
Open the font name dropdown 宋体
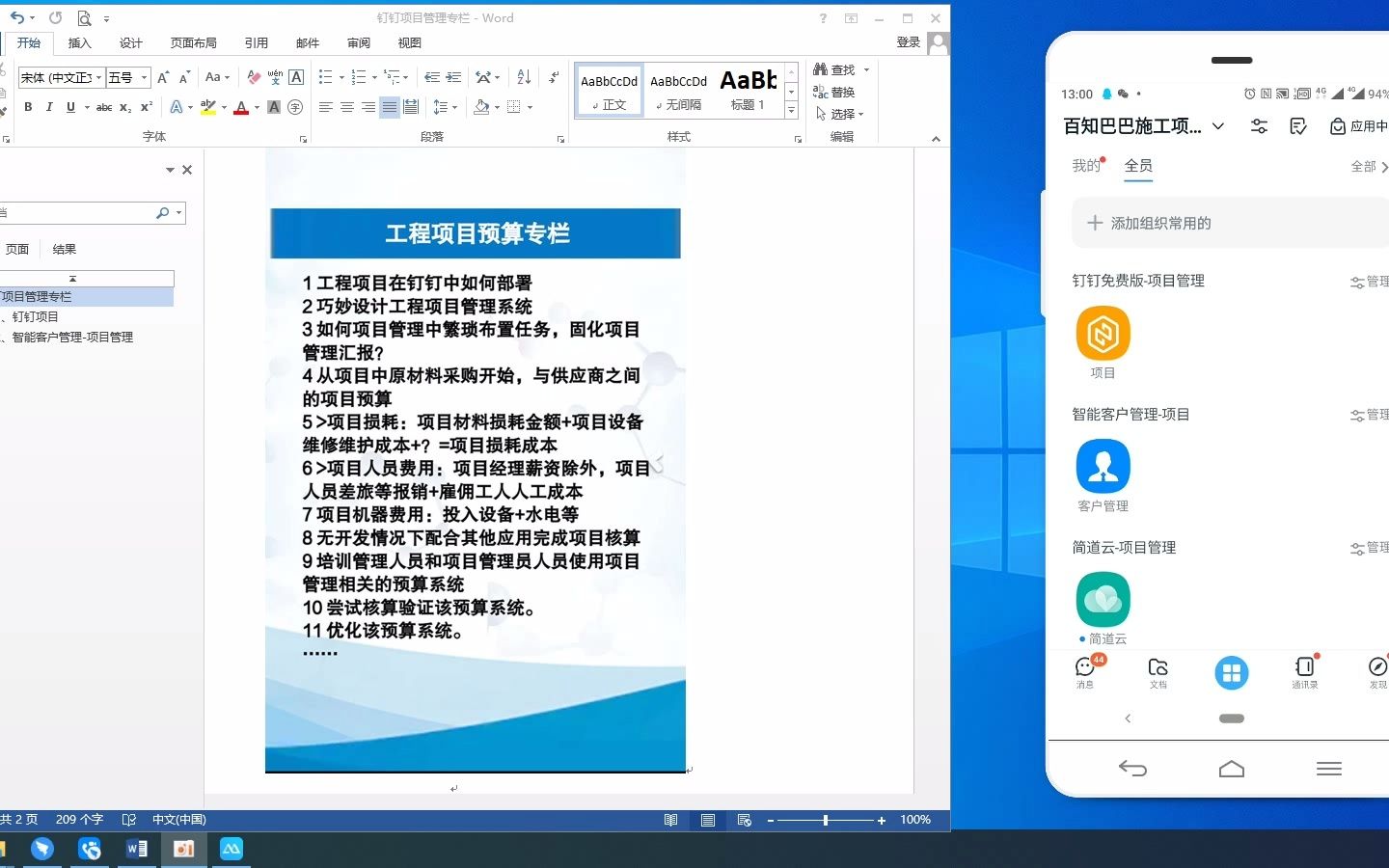[98, 77]
